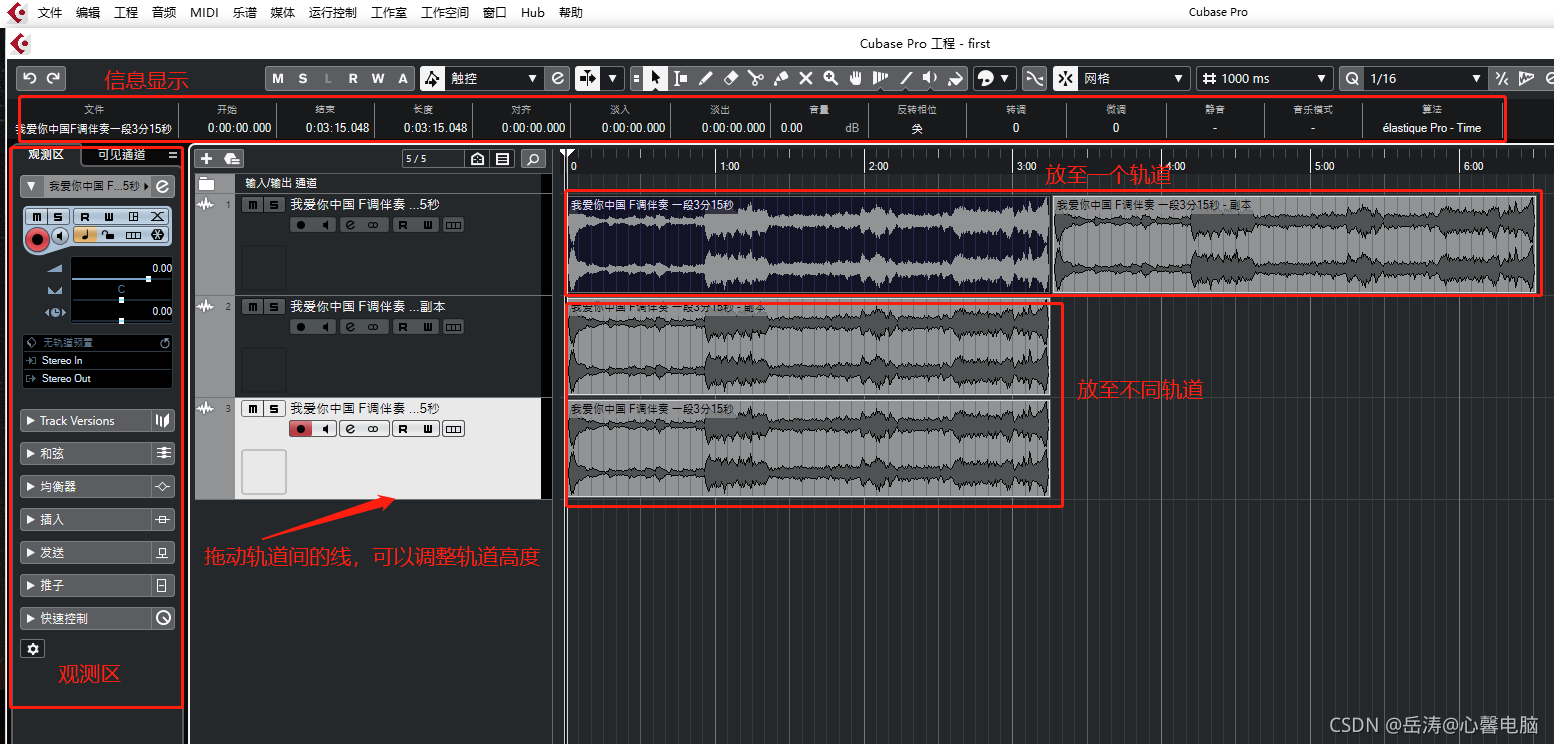This screenshot has height=744, width=1554.
Task: Toggle monitor speaker on track 2
Action: 325,327
